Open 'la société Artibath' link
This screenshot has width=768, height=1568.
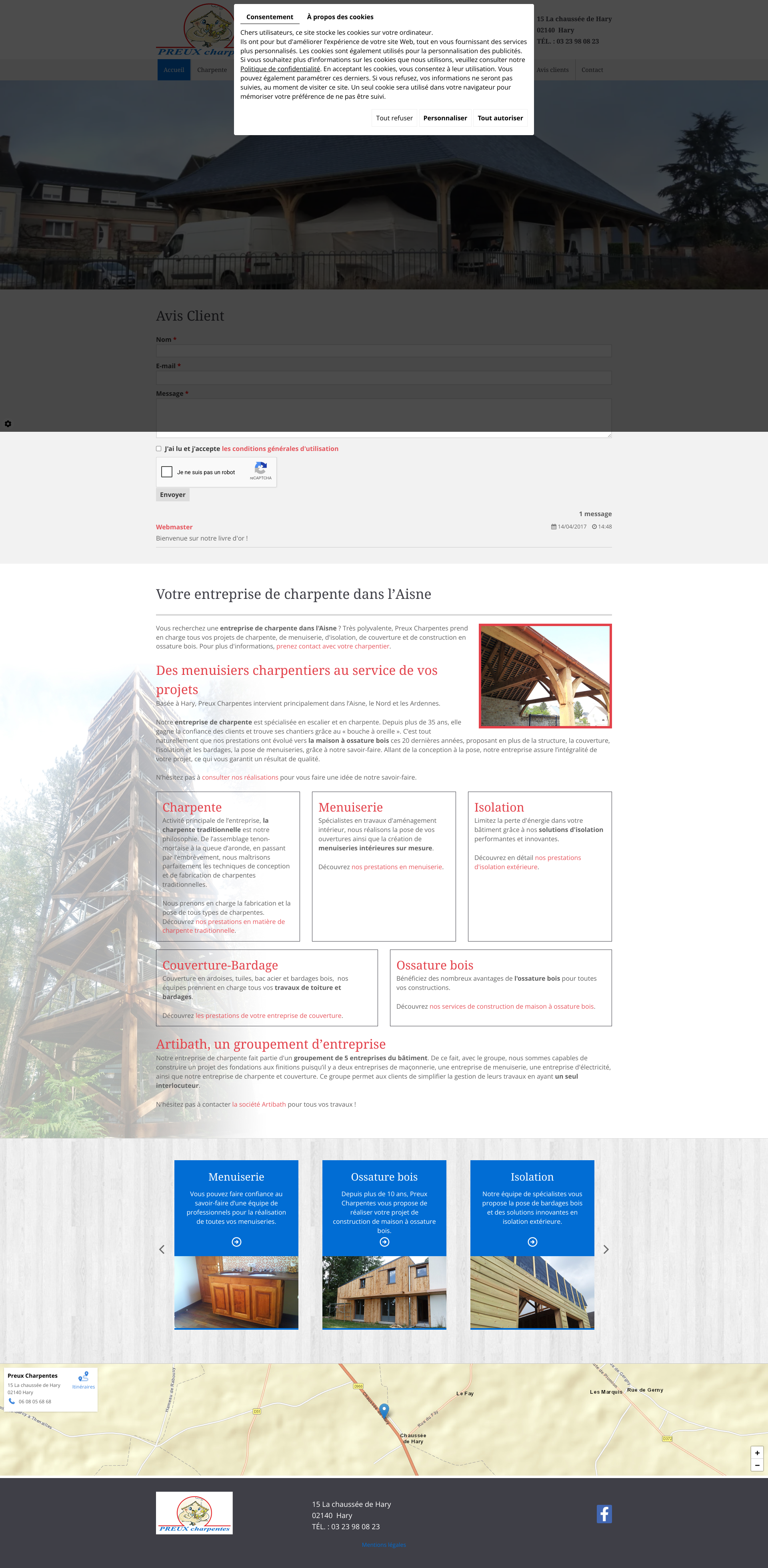pyautogui.click(x=259, y=1104)
